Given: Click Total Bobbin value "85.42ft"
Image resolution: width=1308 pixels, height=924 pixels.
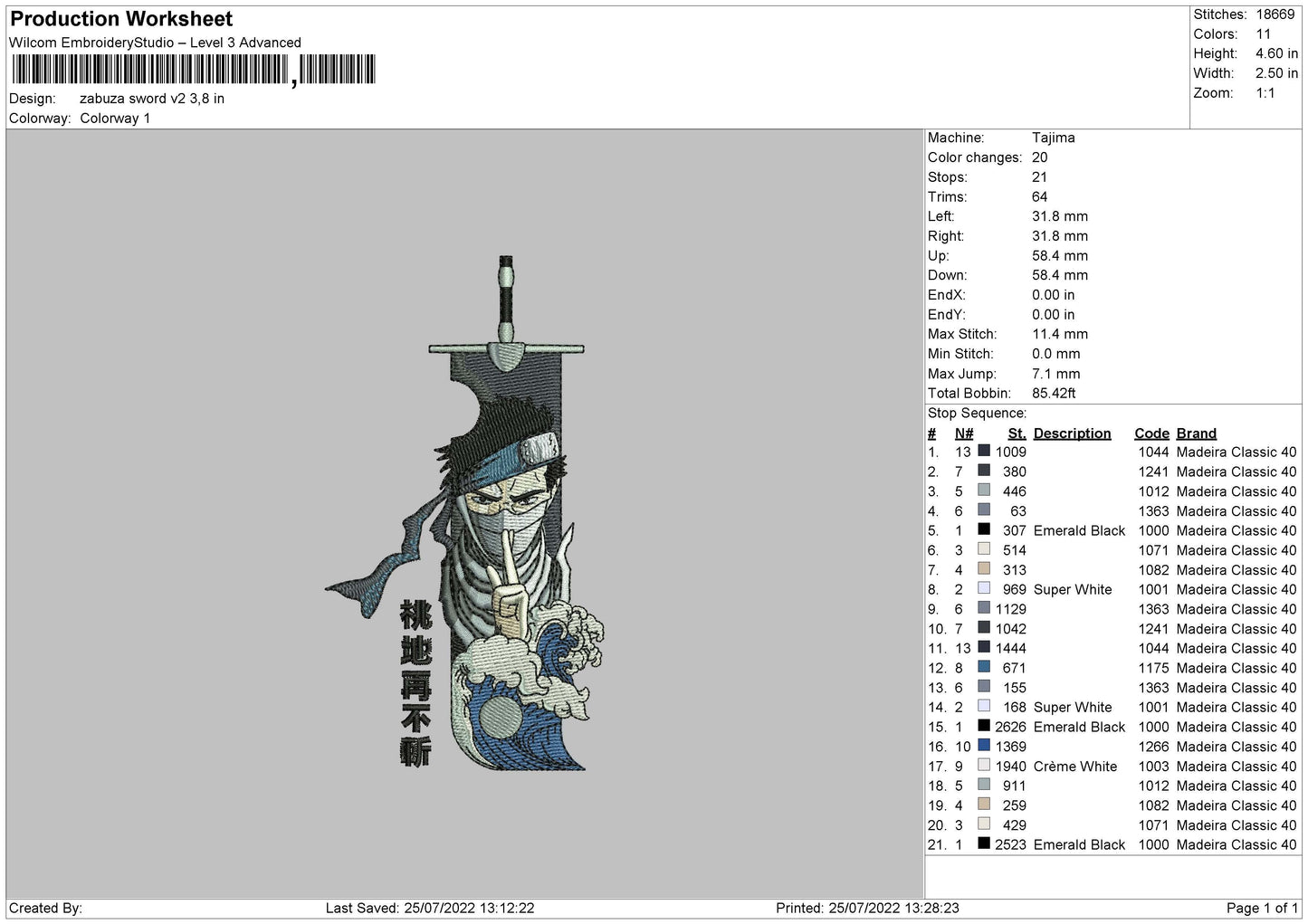Looking at the screenshot, I should 1054,393.
